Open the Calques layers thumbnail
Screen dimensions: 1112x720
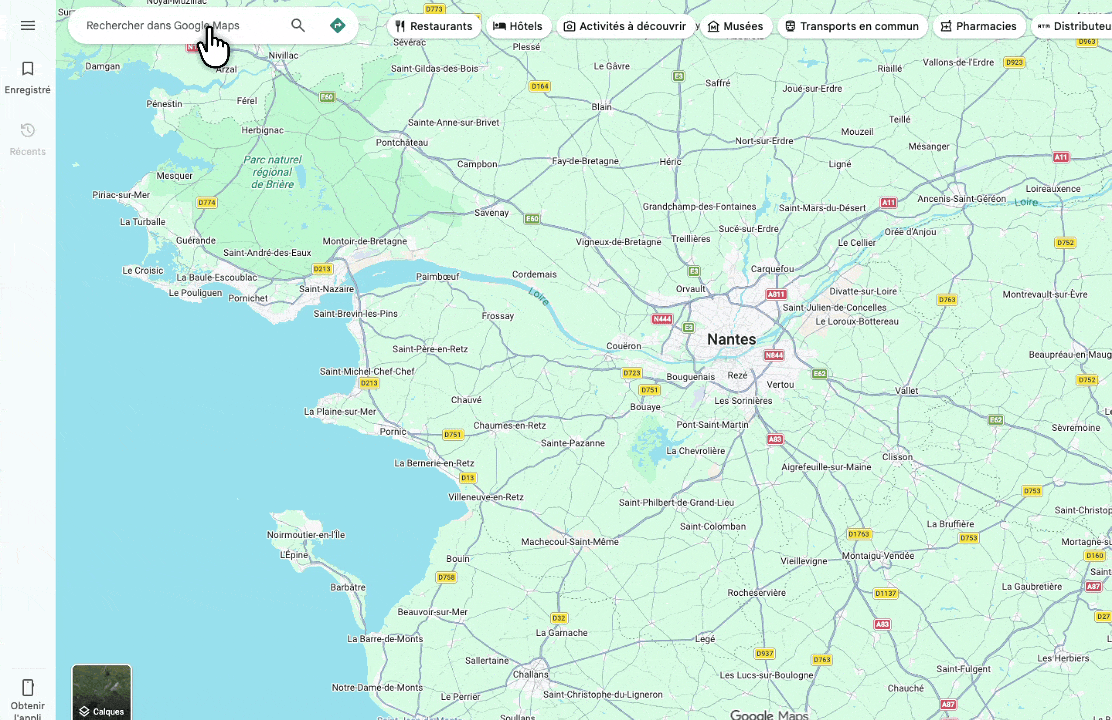(101, 692)
